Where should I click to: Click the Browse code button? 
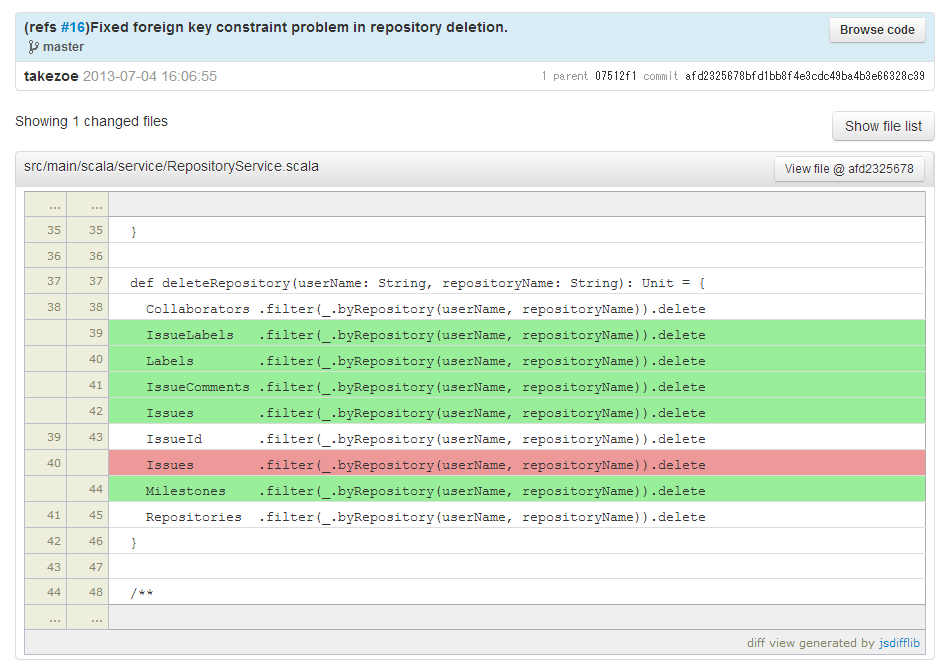click(x=877, y=30)
